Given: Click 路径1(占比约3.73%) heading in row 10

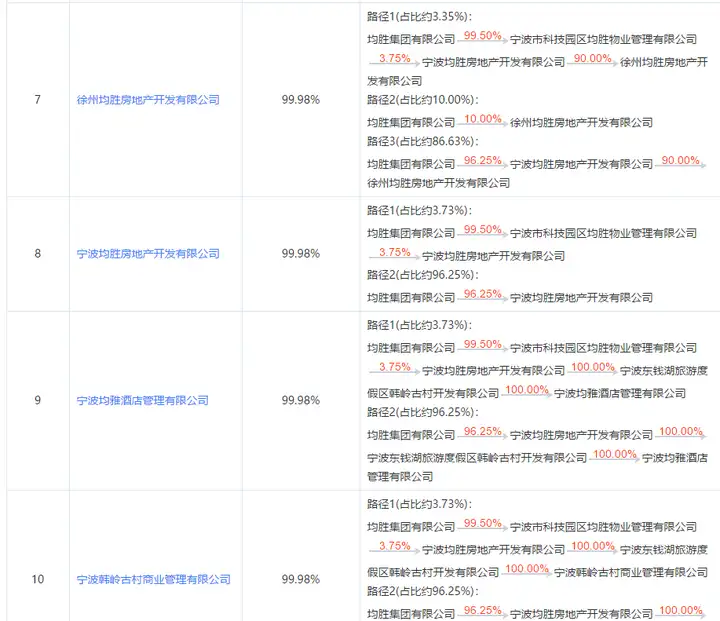Looking at the screenshot, I should click(419, 504).
